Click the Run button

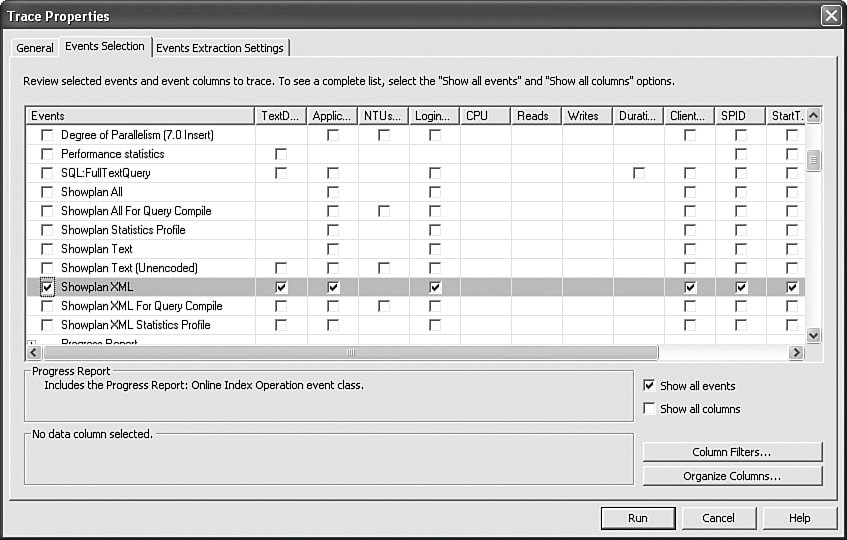[637, 518]
